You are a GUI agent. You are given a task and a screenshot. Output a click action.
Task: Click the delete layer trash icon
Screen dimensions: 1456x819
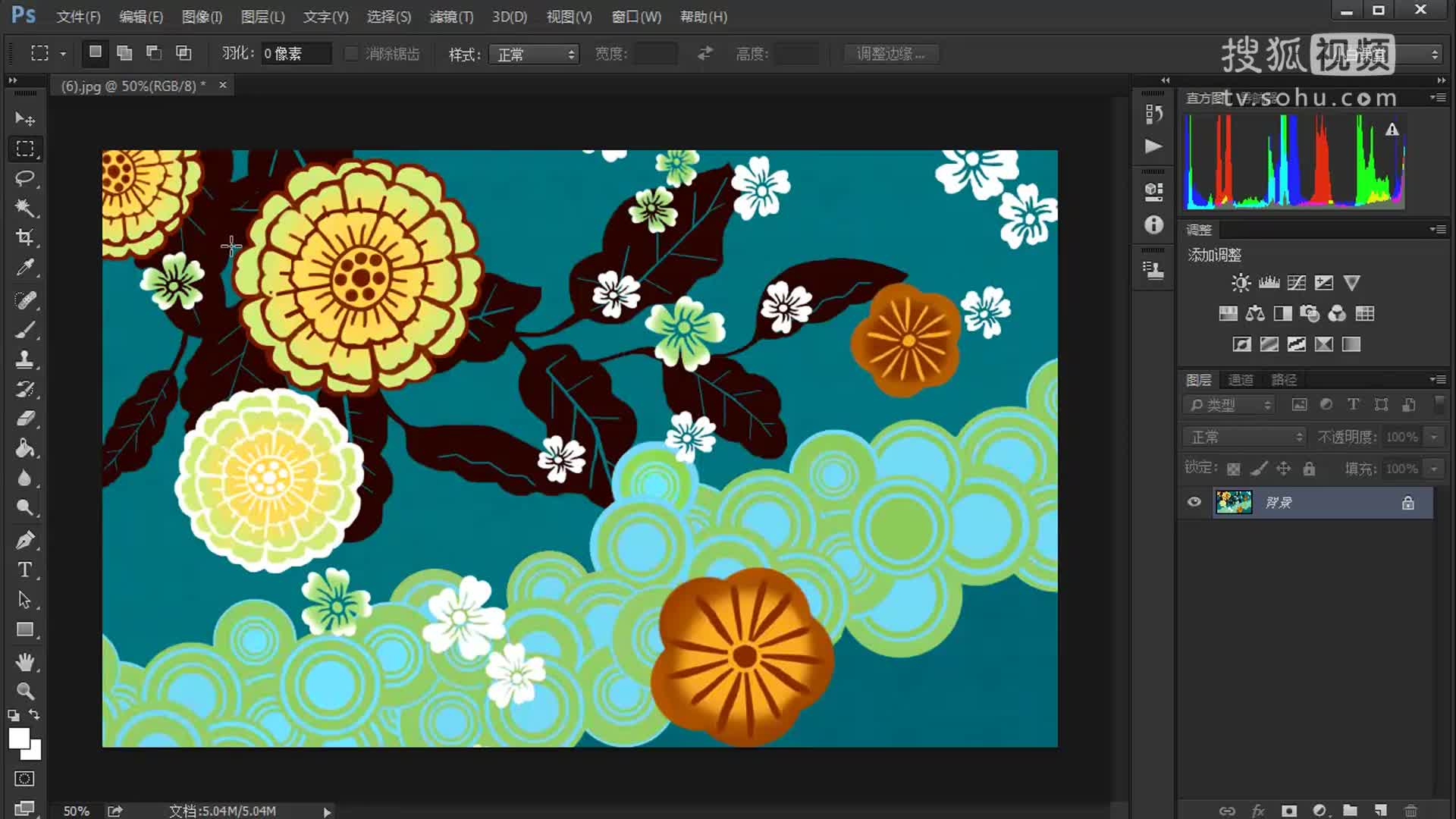tap(1410, 811)
